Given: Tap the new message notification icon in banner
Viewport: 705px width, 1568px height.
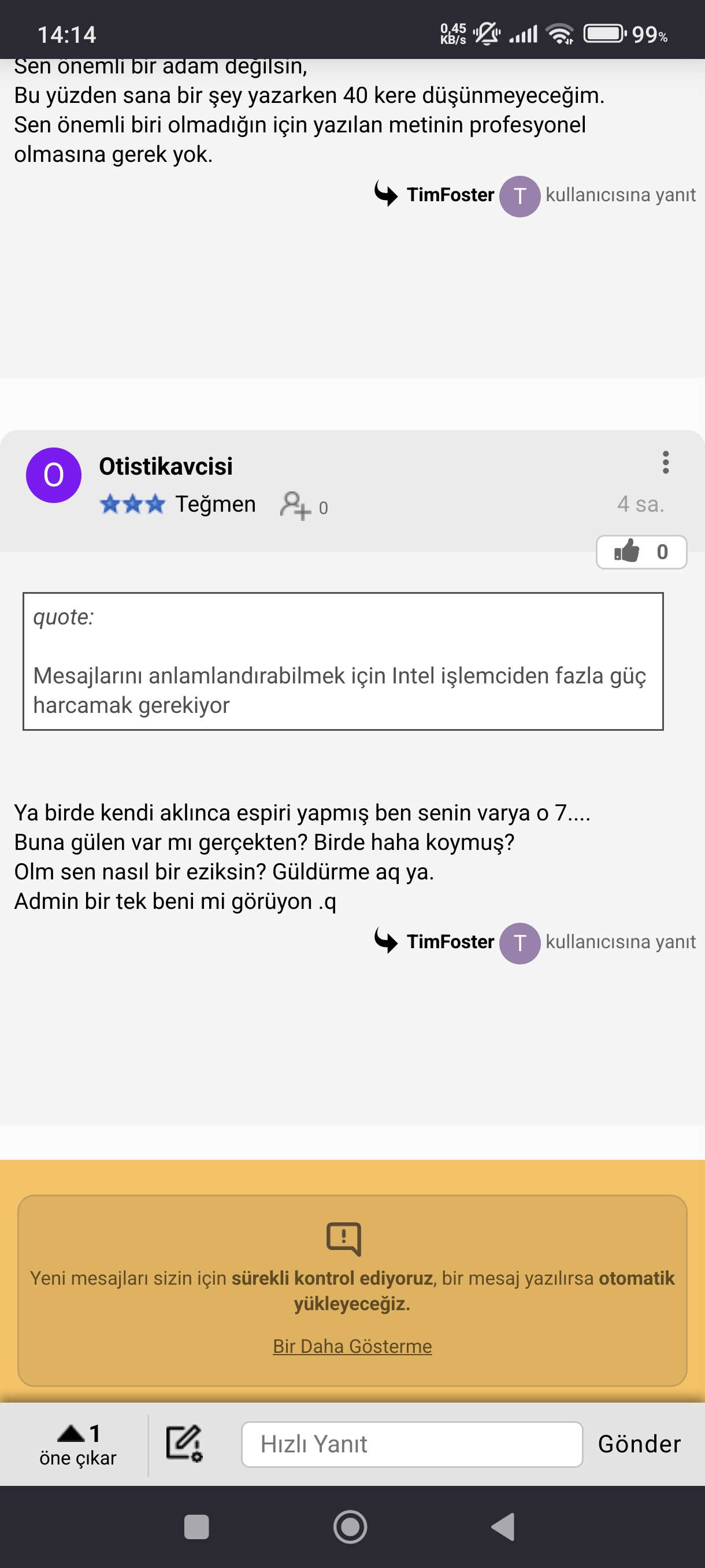Looking at the screenshot, I should pyautogui.click(x=344, y=1238).
